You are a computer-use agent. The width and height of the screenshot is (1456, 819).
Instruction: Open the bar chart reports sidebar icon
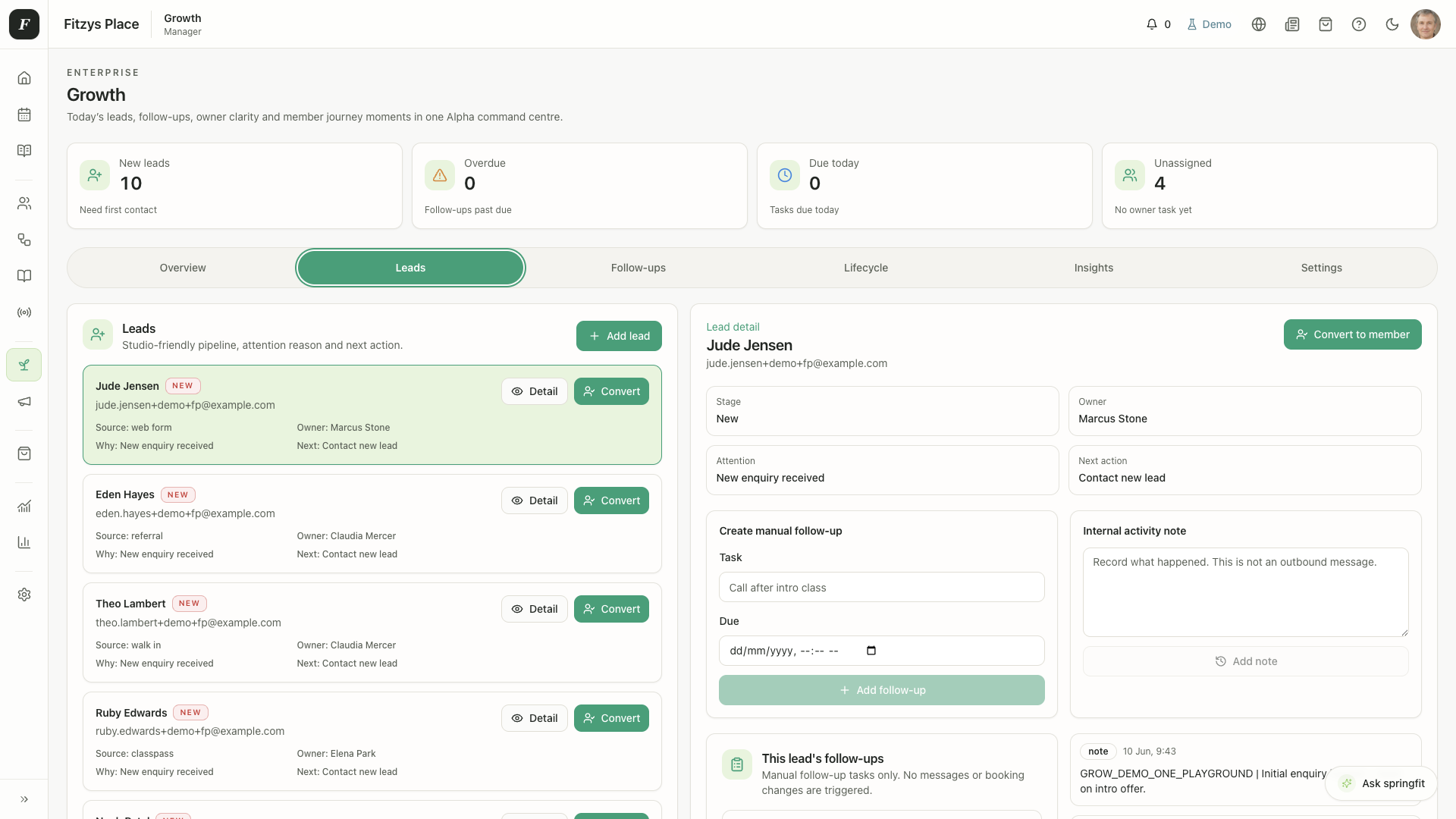coord(24,542)
